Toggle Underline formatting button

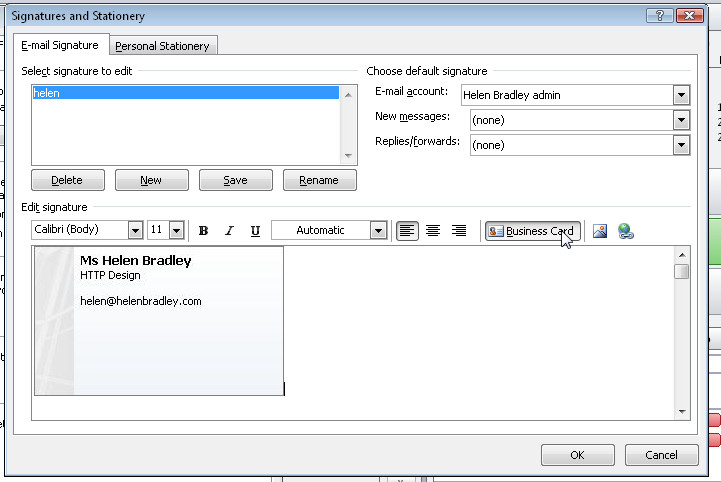[255, 230]
